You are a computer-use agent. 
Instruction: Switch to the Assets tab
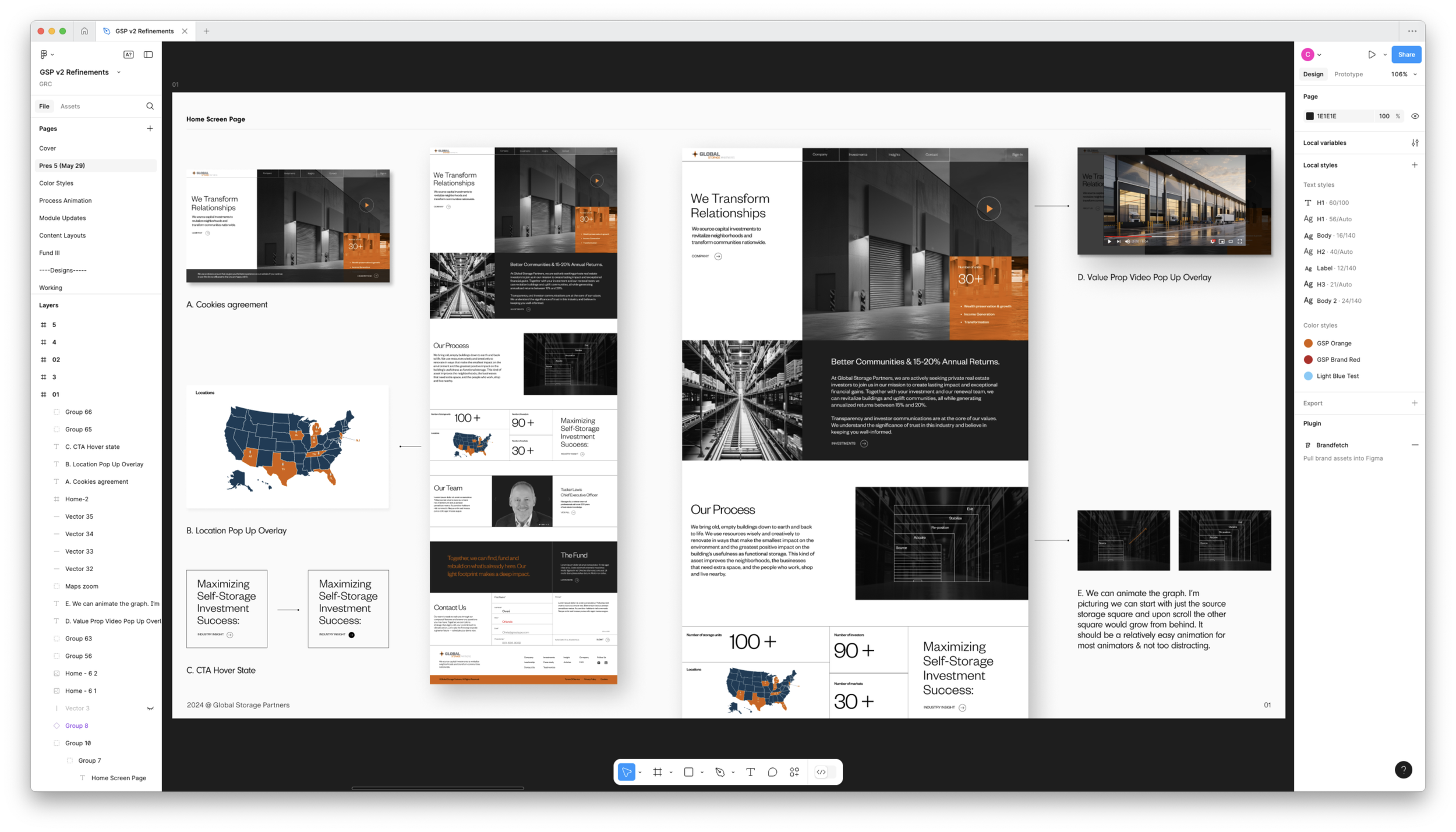point(70,106)
